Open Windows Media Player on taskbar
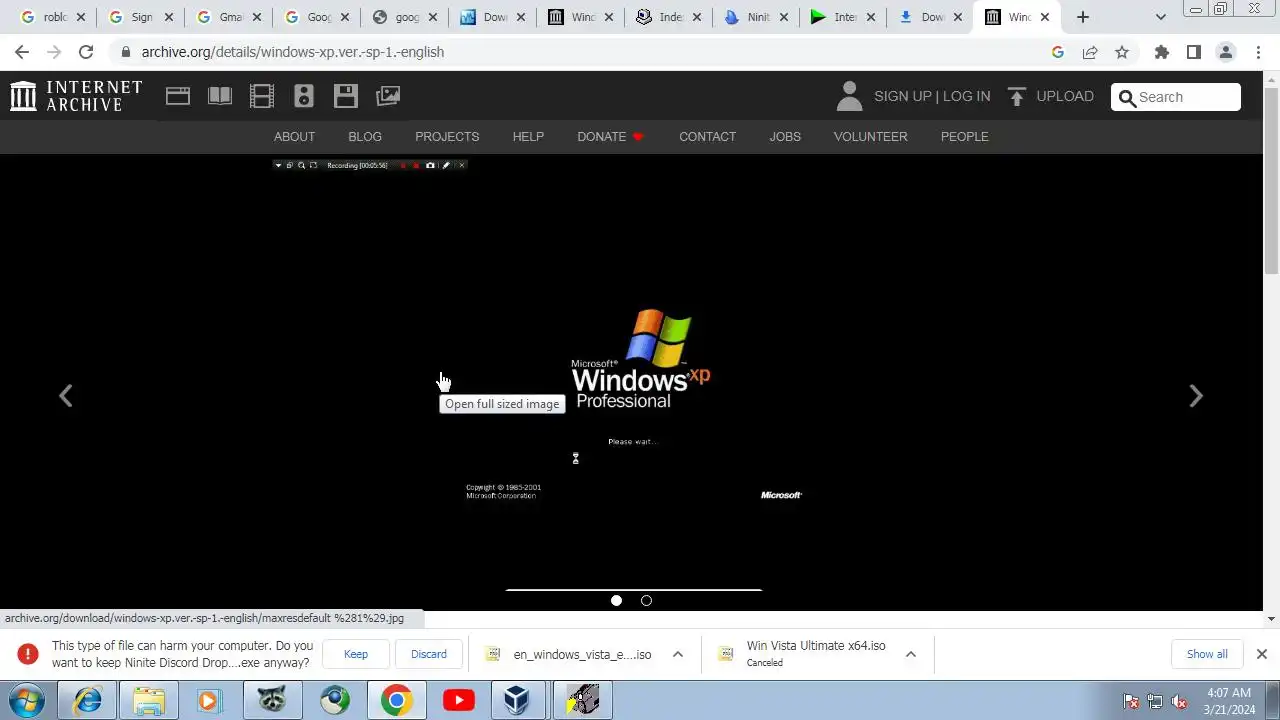 [x=208, y=700]
